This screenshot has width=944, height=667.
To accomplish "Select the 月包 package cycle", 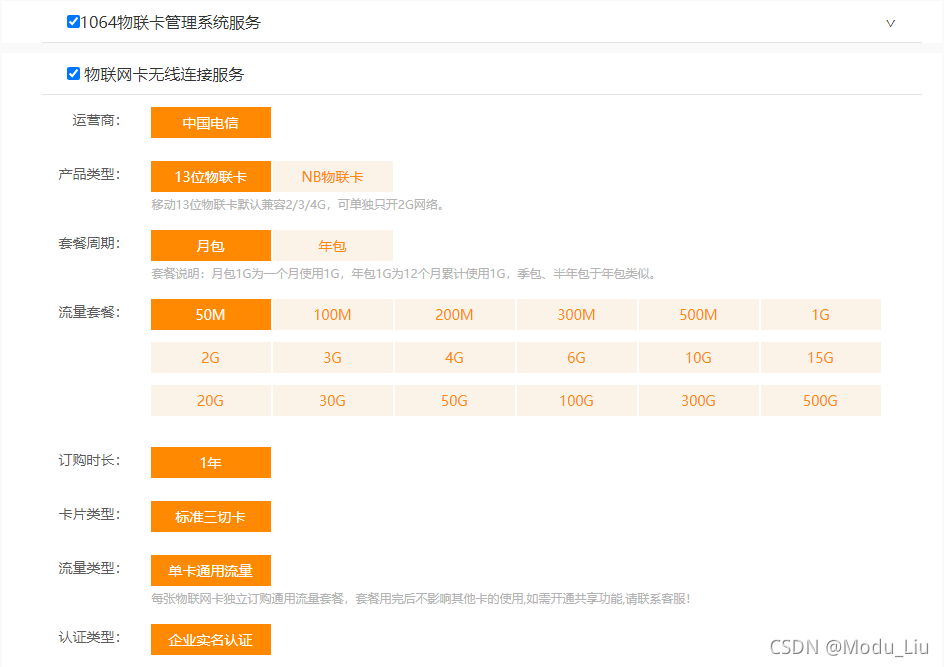I will pos(211,246).
